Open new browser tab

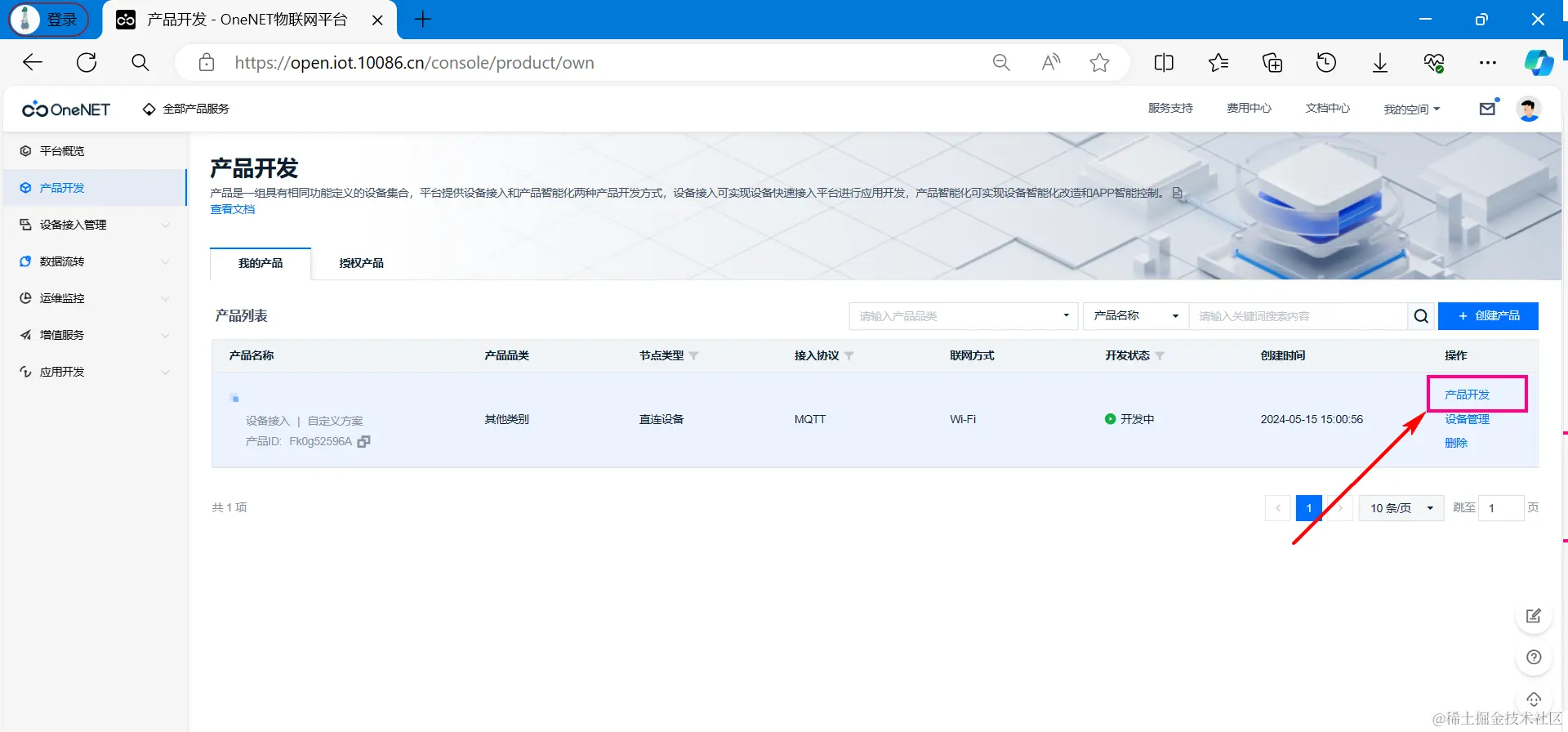point(422,20)
